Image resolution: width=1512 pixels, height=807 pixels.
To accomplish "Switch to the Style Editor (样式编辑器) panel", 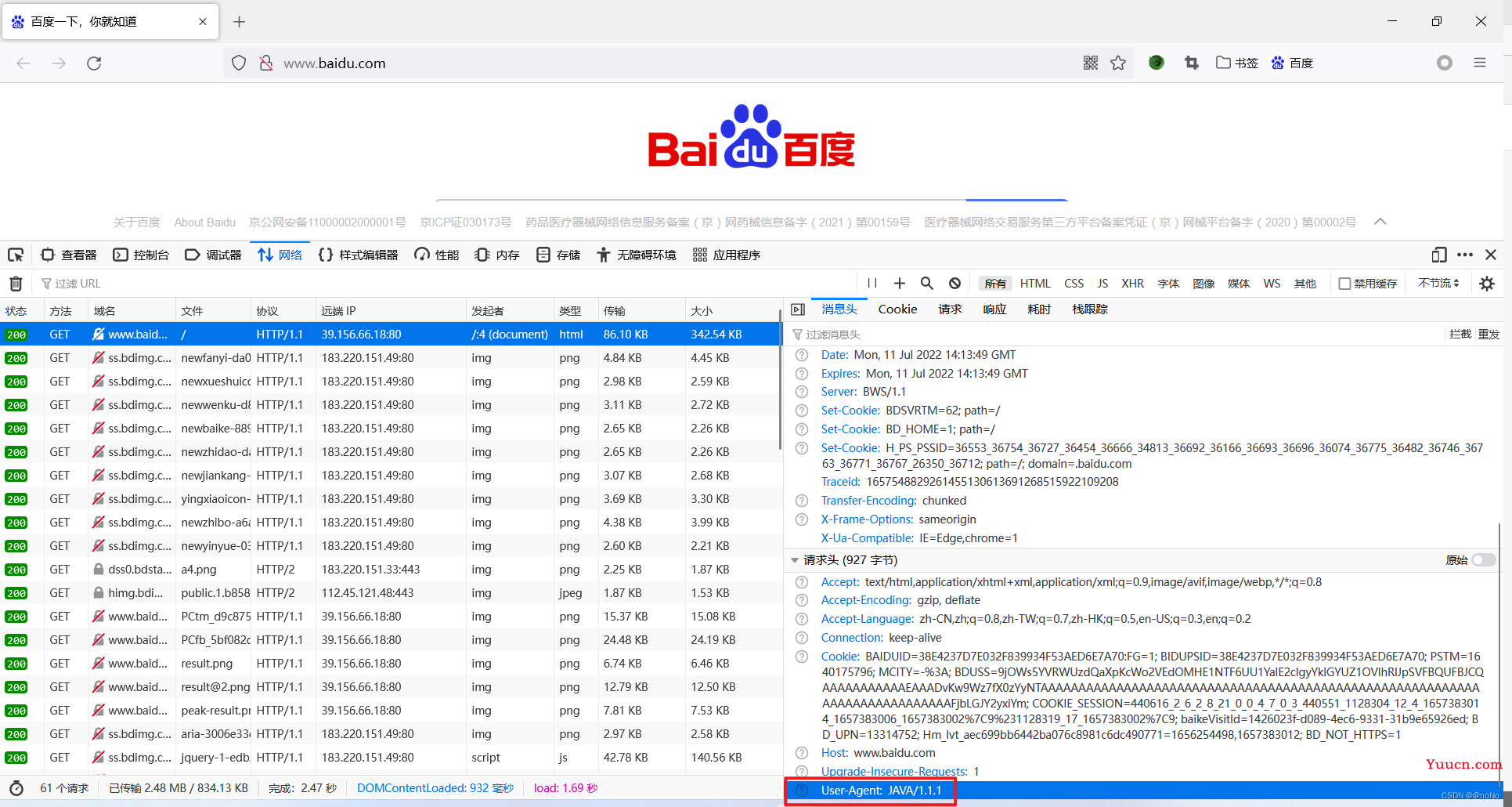I will point(359,255).
